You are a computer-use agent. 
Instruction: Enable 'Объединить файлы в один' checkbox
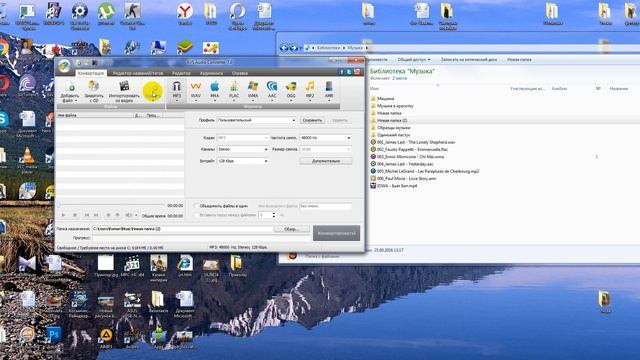(x=196, y=206)
